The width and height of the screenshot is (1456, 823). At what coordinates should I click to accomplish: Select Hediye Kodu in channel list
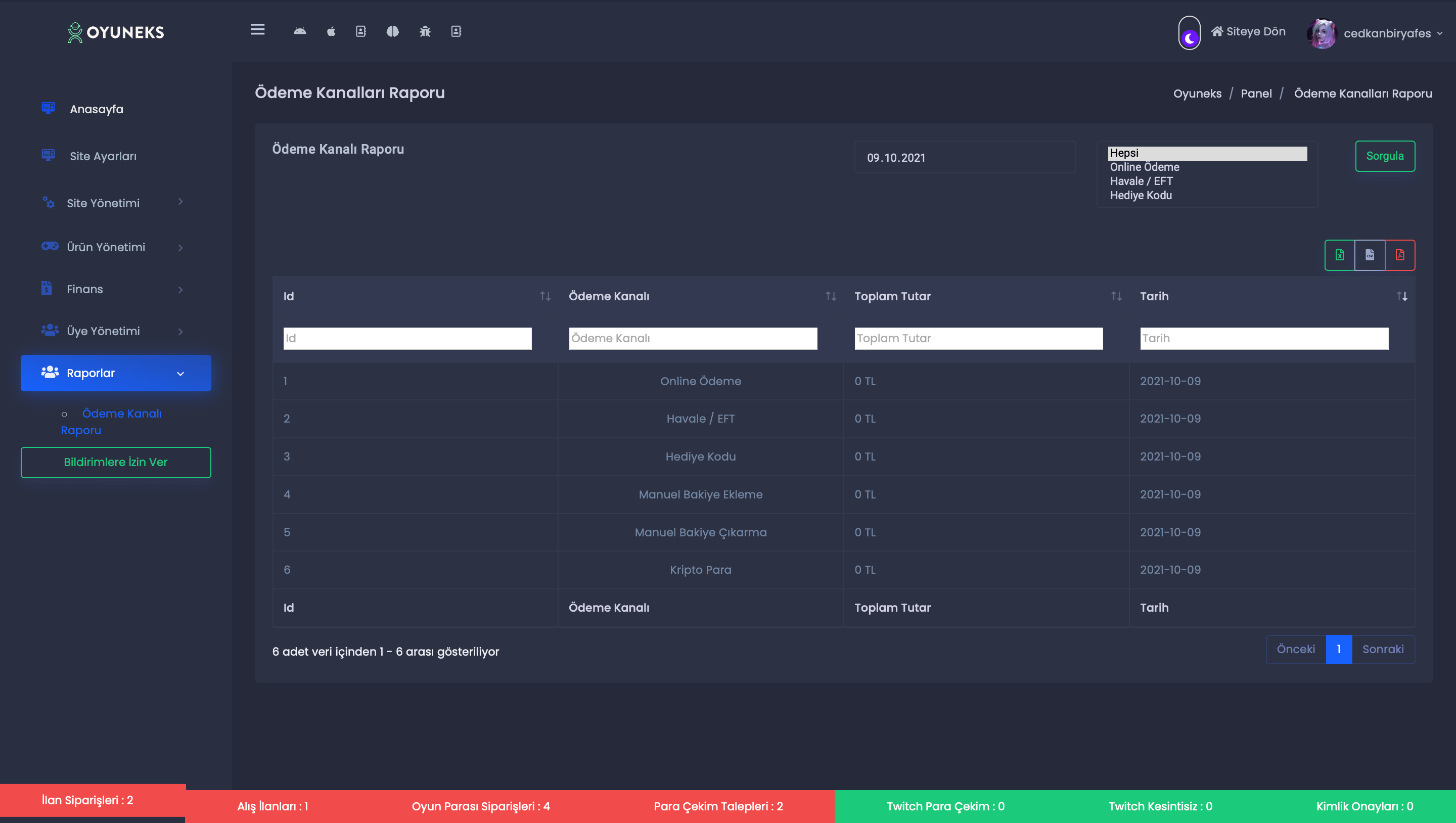point(1207,196)
